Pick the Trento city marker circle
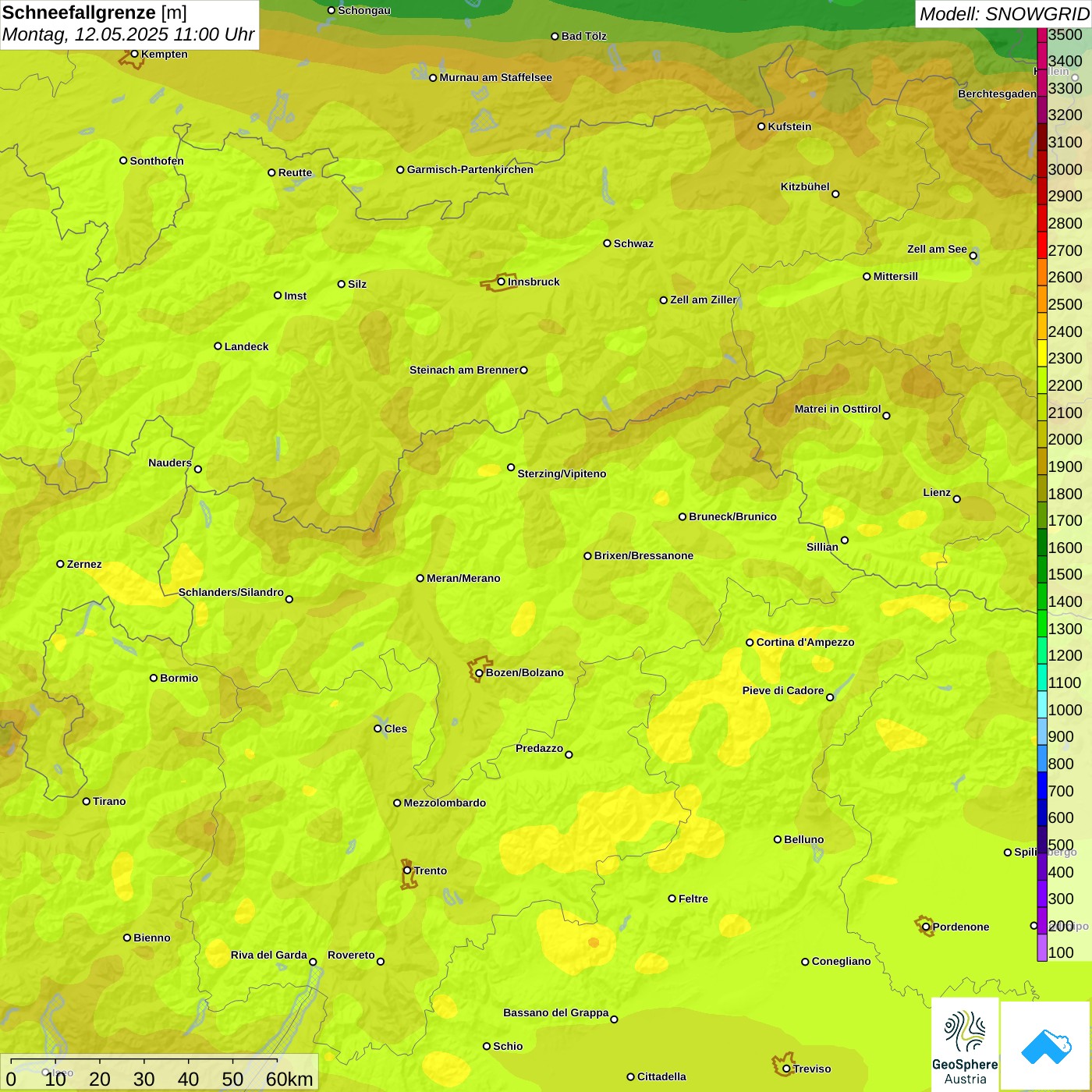Image resolution: width=1092 pixels, height=1092 pixels. click(407, 870)
